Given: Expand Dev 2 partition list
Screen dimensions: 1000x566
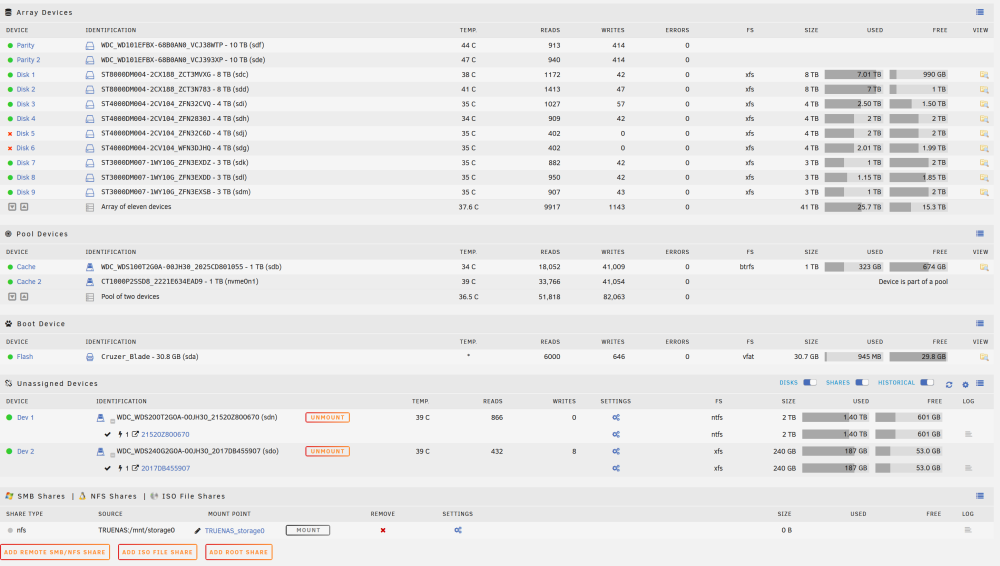Looking at the screenshot, I should pos(112,455).
